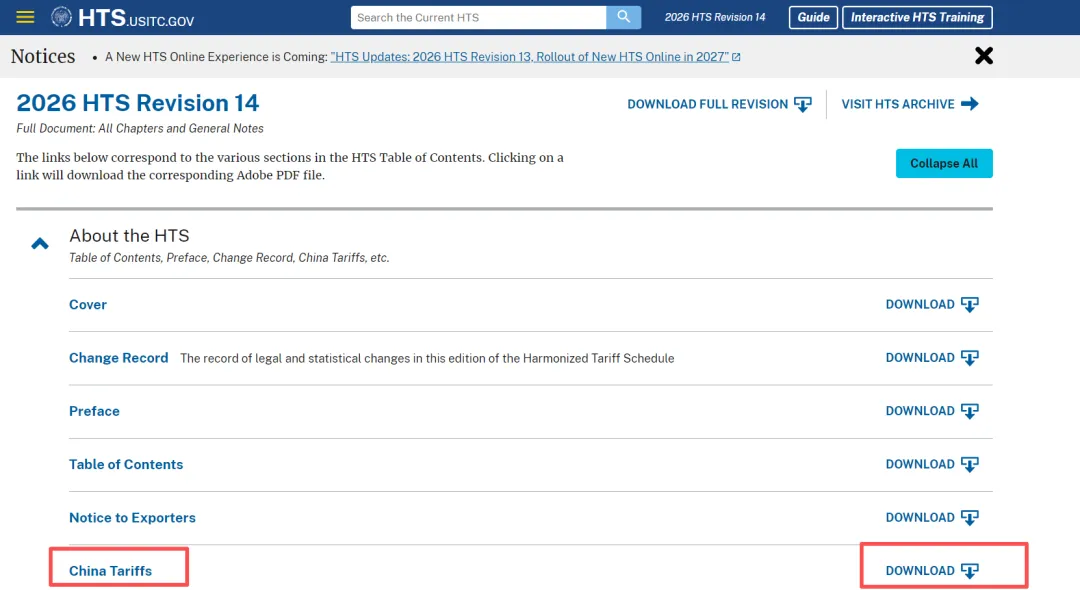This screenshot has height=590, width=1080.
Task: Click the DOWNLOAD text for China Tariffs
Action: point(920,571)
